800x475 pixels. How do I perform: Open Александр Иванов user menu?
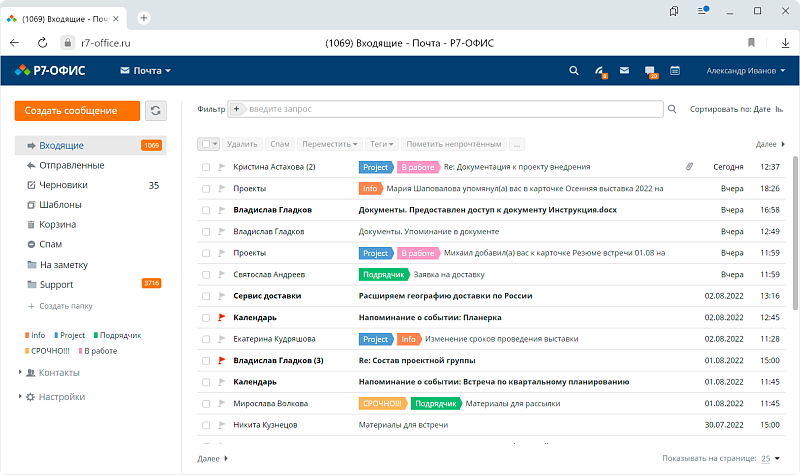tap(743, 71)
